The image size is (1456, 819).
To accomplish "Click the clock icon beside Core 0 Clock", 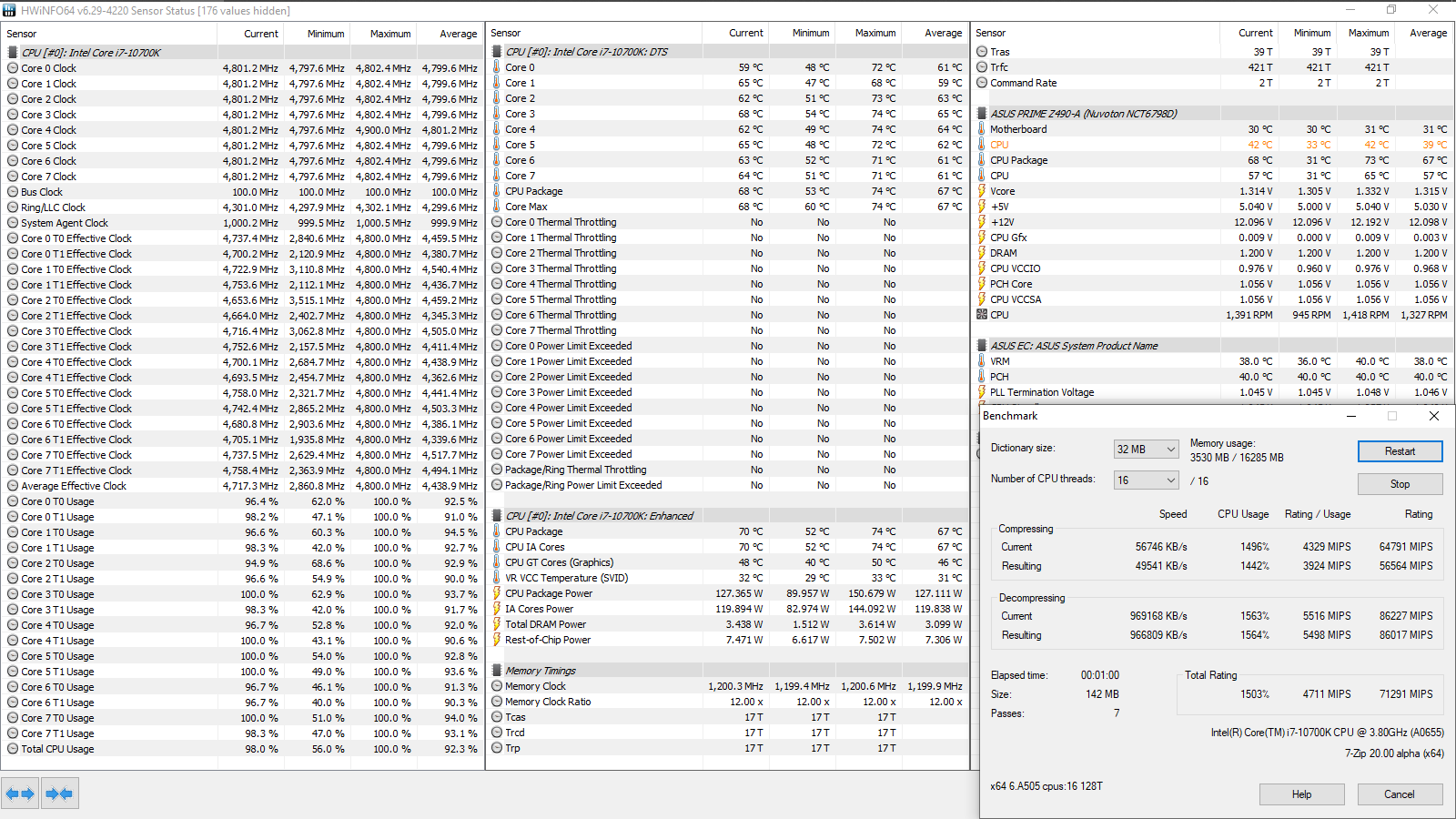I will tap(13, 68).
